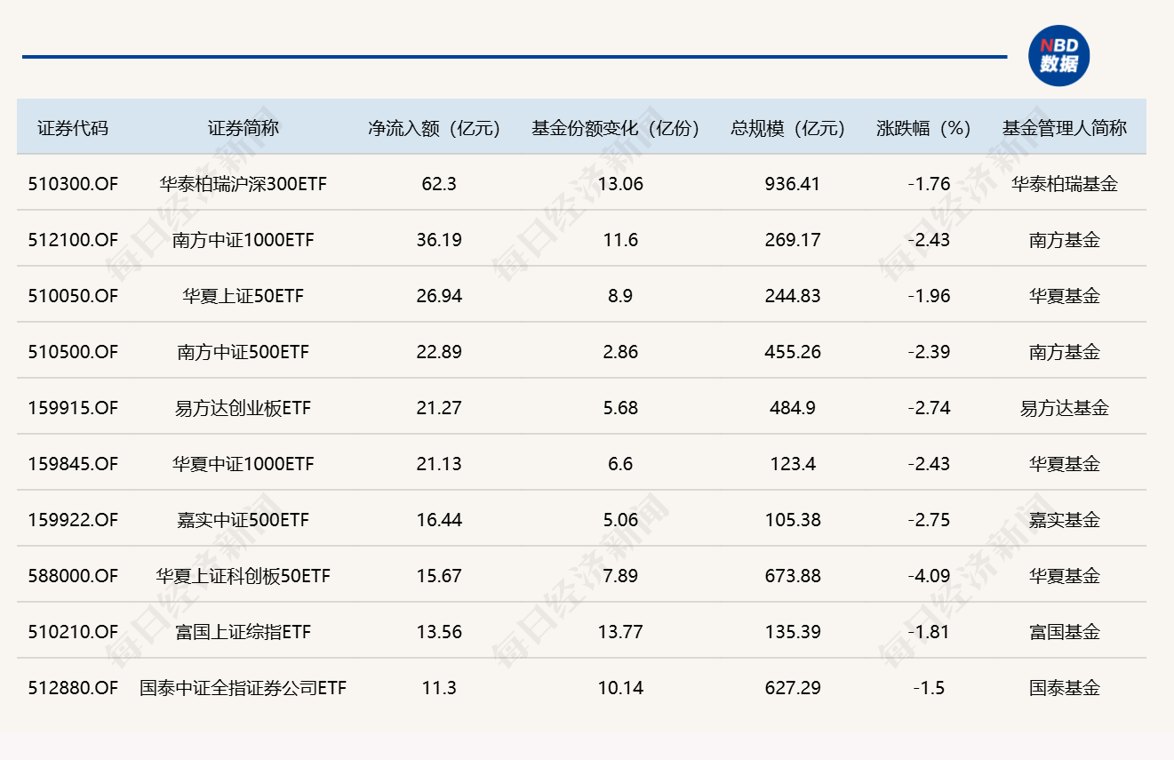Click total size value 627.29
Viewport: 1174px width, 760px height.
pyautogui.click(x=792, y=687)
